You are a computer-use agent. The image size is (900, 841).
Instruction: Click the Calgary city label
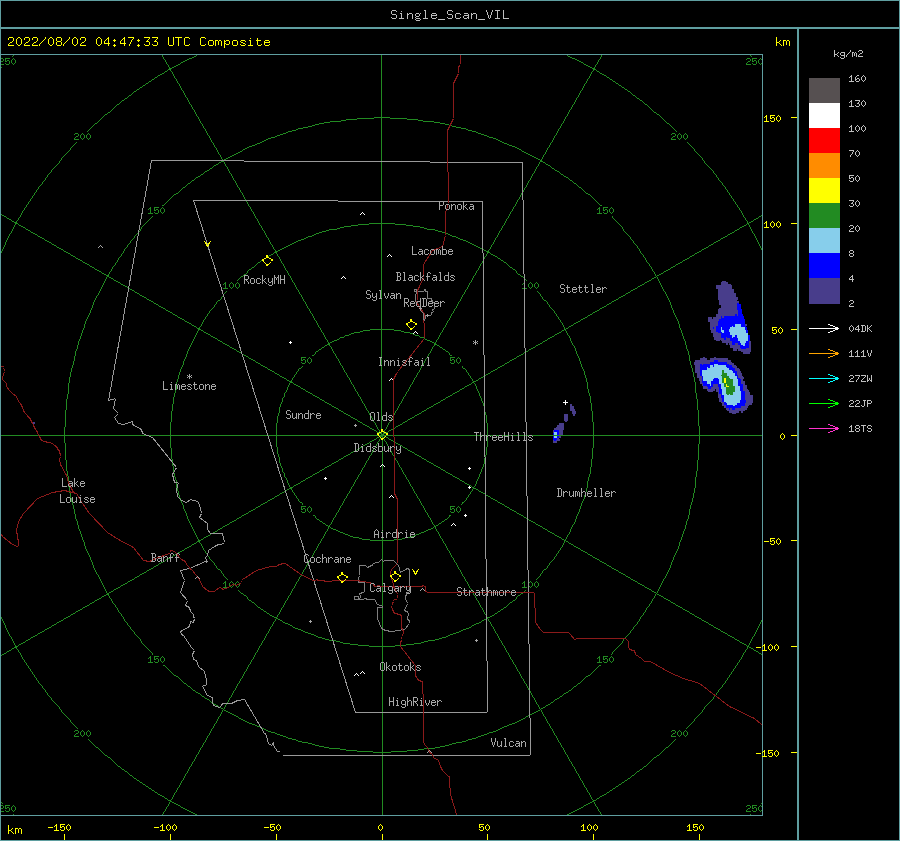click(390, 588)
